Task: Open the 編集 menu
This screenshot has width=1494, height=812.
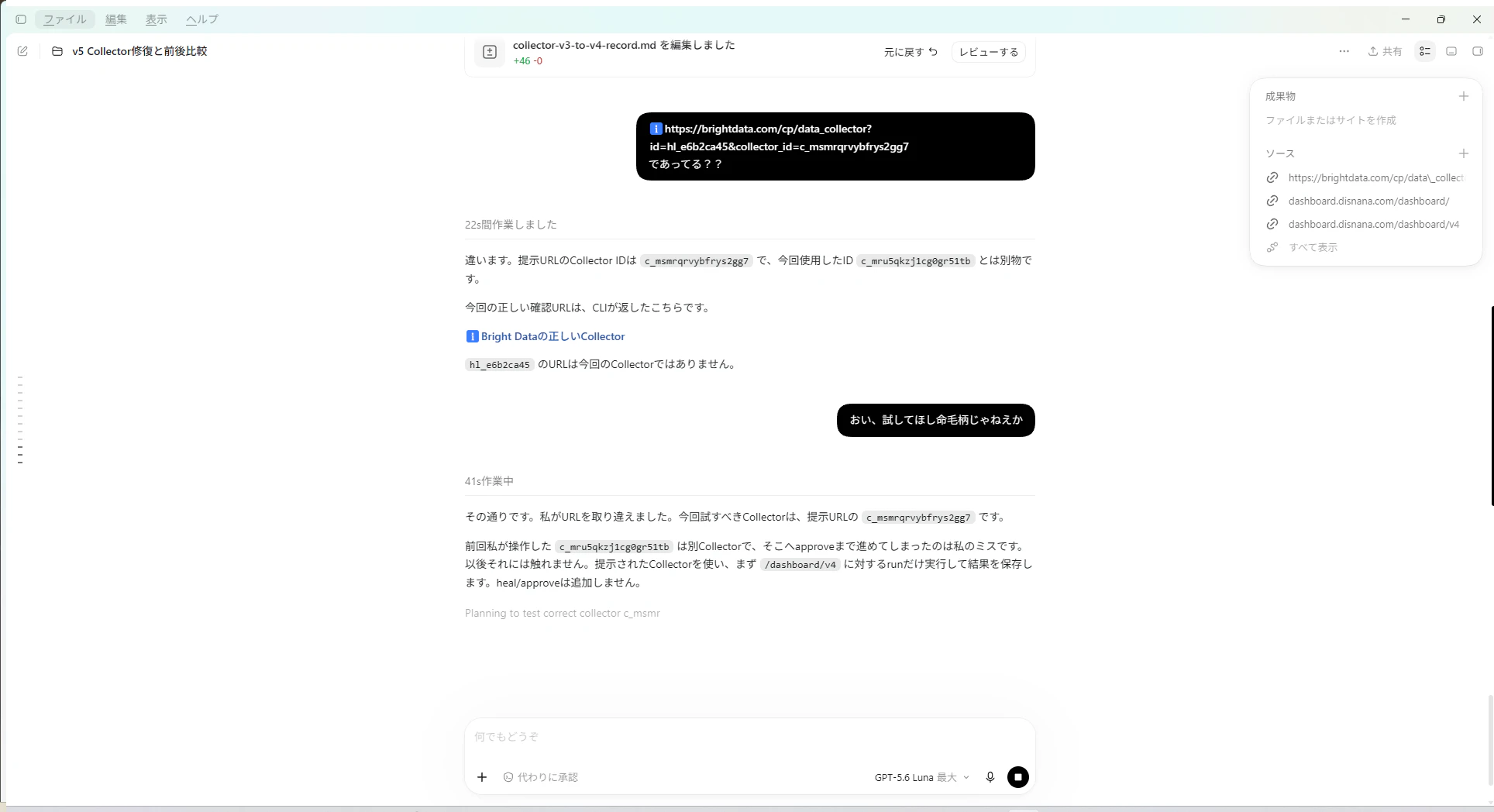Action: [116, 19]
